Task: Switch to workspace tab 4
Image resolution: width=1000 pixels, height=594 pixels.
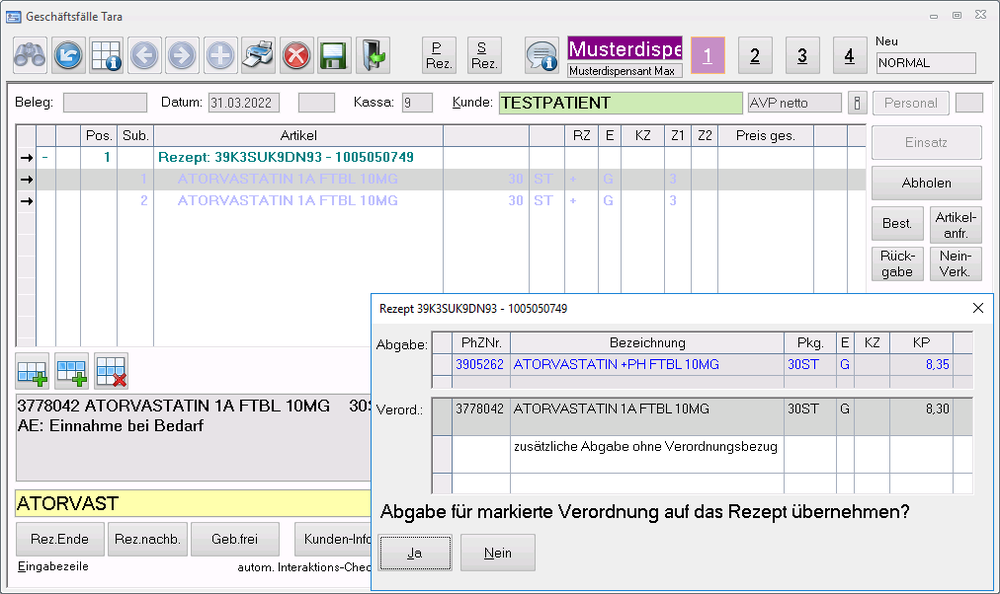Action: (849, 56)
